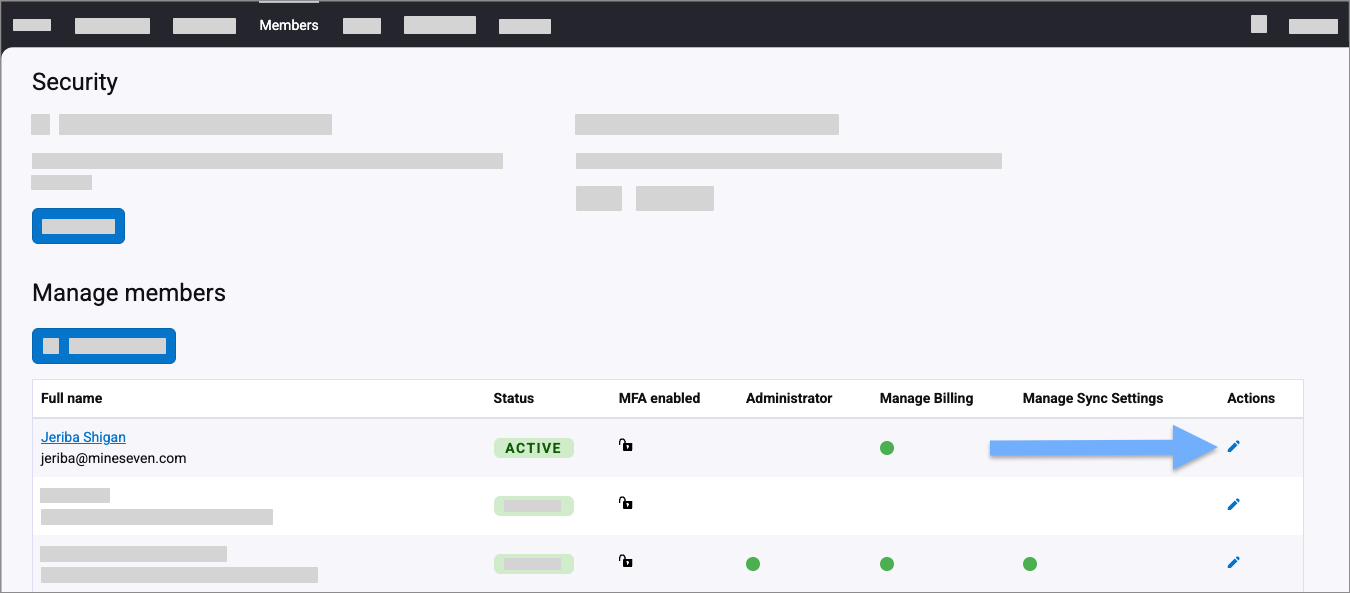Click the Status column header
Screen dimensions: 1350x593
click(x=513, y=398)
